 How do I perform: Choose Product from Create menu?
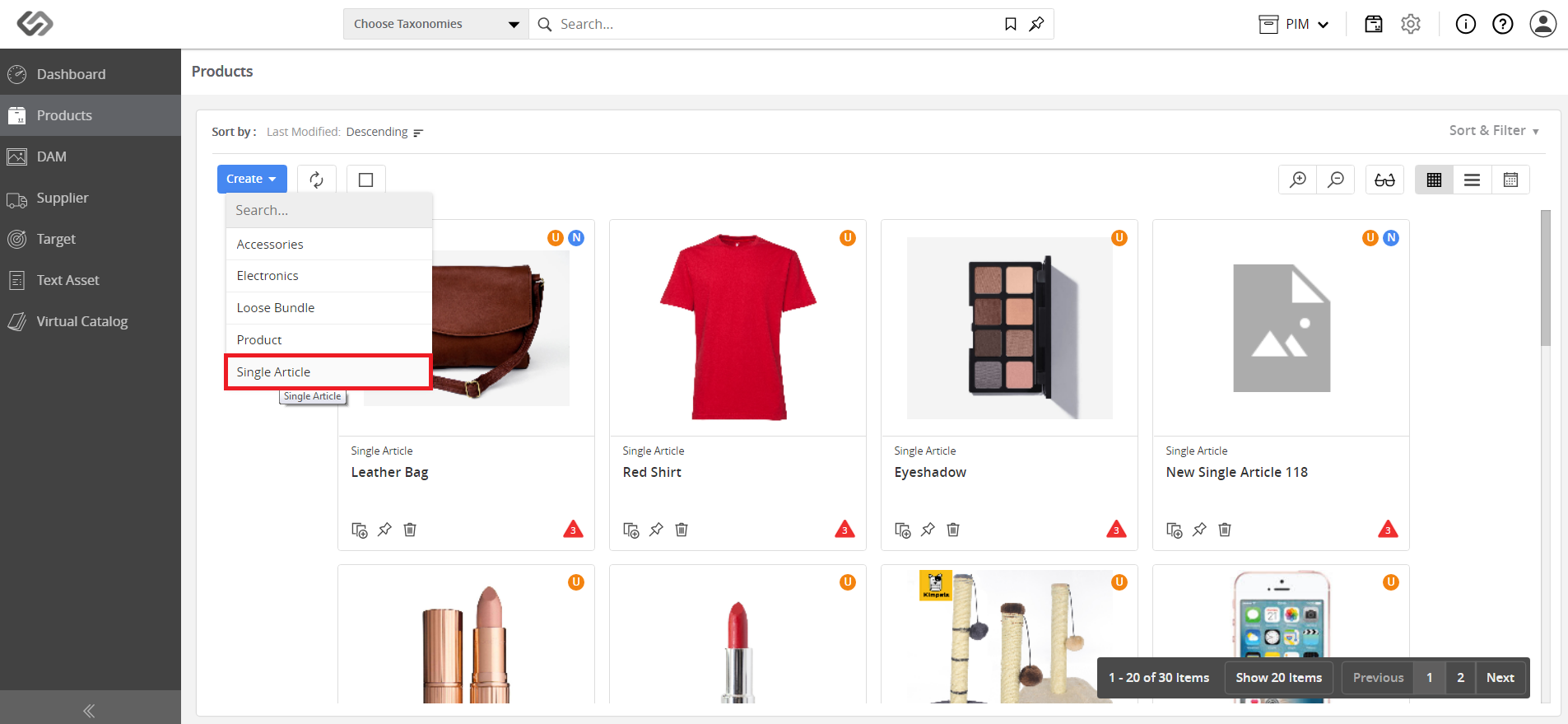328,340
